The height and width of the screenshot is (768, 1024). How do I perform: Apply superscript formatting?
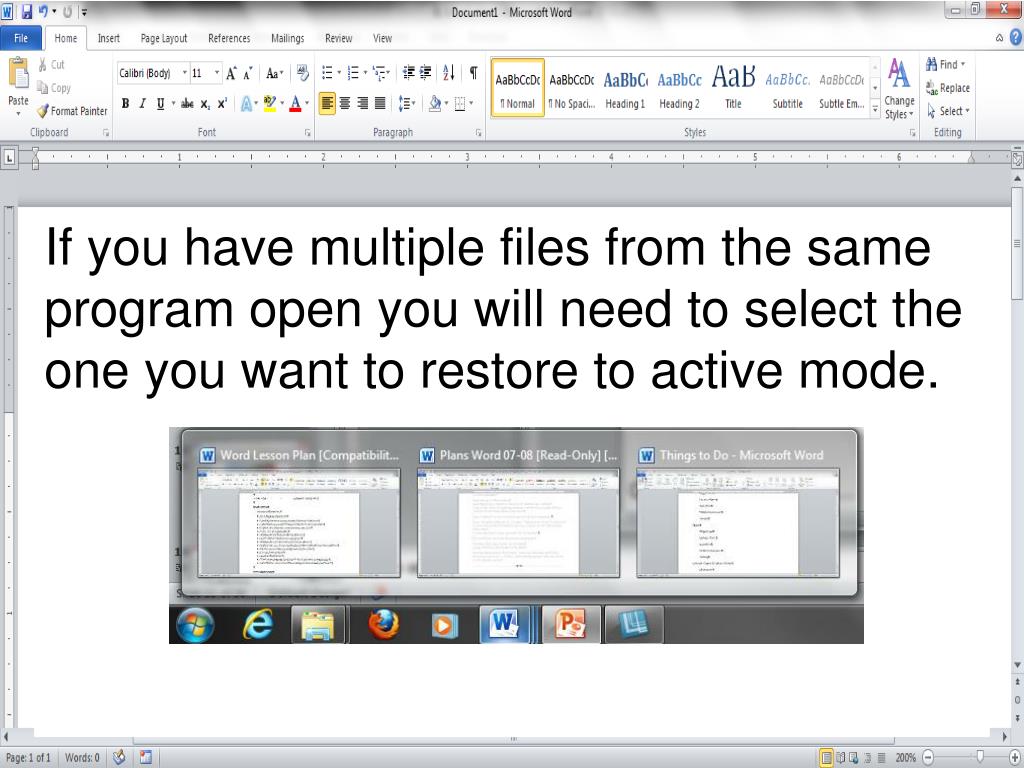pos(222,103)
